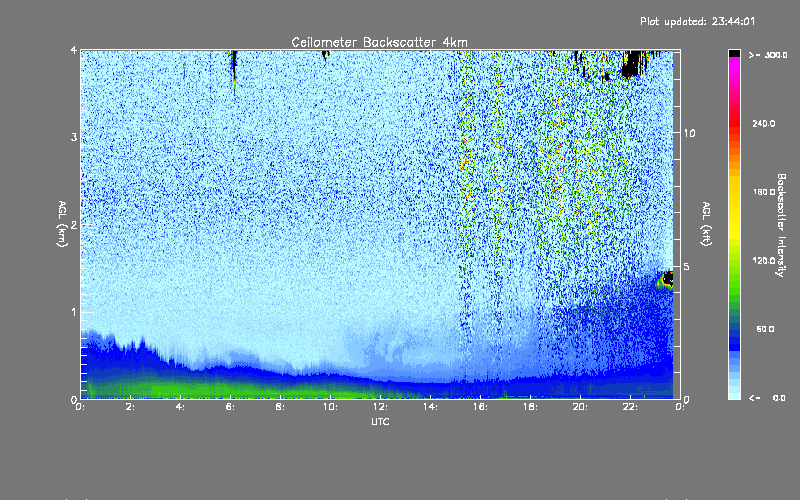Click the 3 tick on the km axis

pyautogui.click(x=74, y=137)
